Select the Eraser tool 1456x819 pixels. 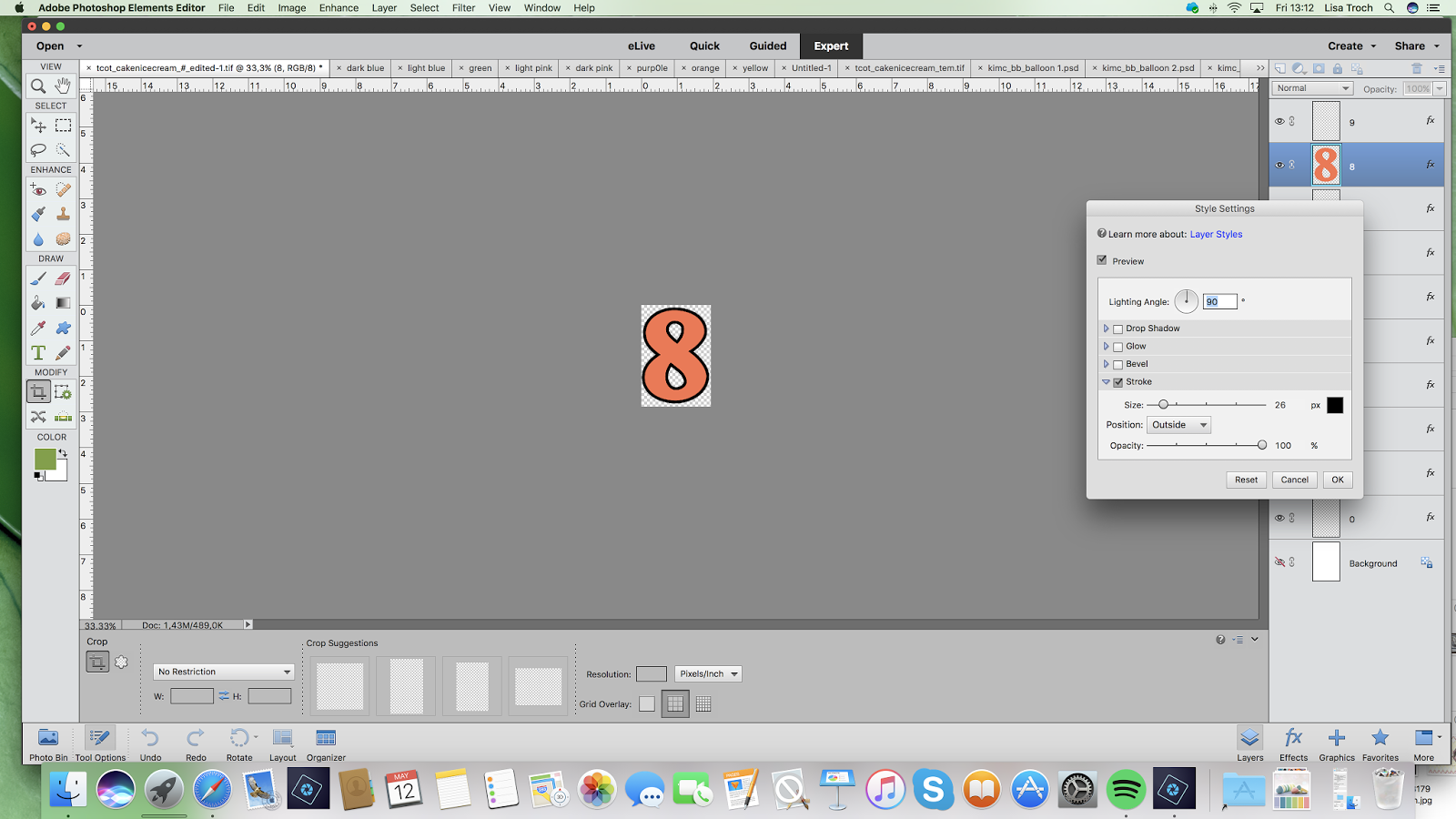pyautogui.click(x=63, y=278)
